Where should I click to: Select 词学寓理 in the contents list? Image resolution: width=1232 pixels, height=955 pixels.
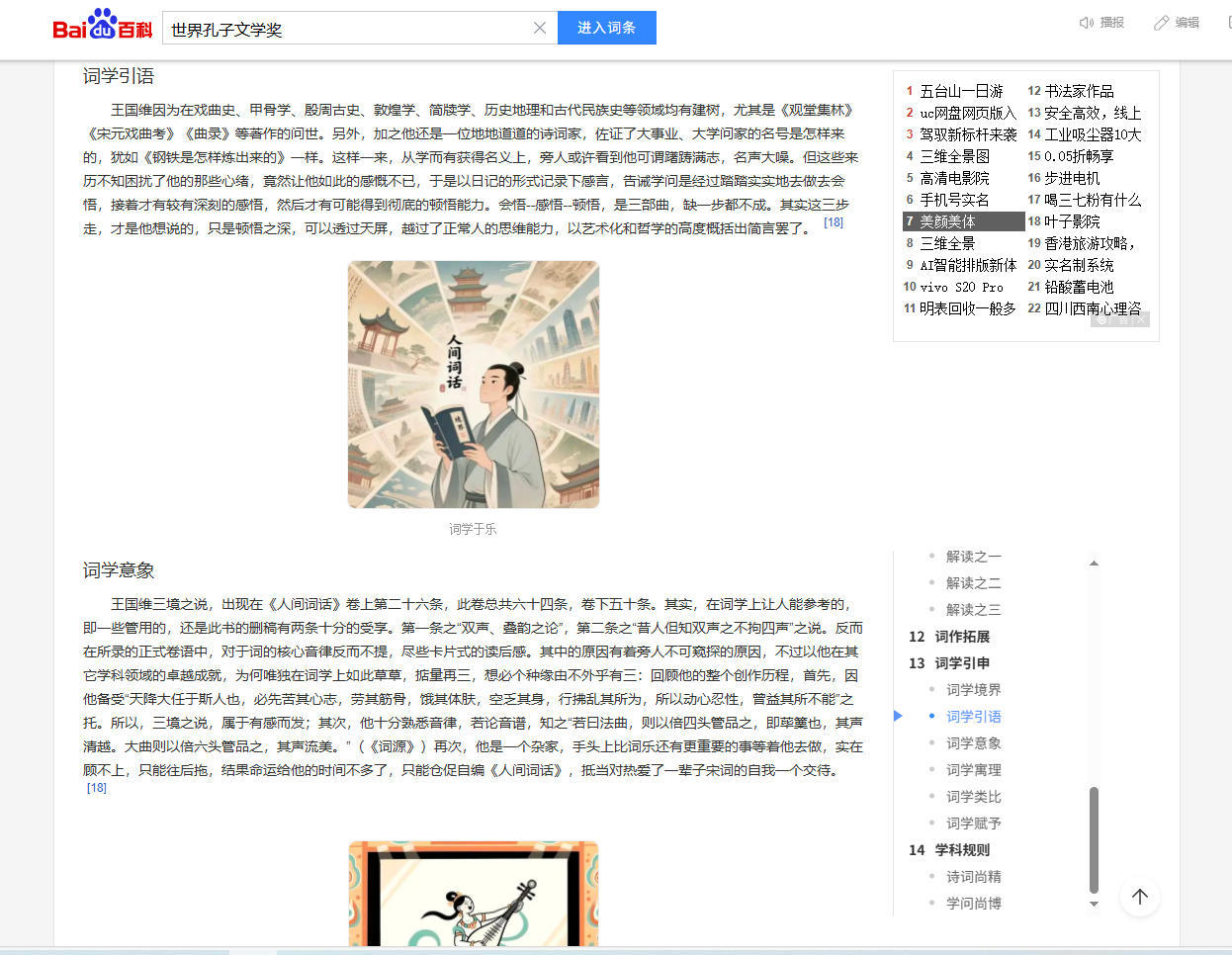[x=973, y=770]
